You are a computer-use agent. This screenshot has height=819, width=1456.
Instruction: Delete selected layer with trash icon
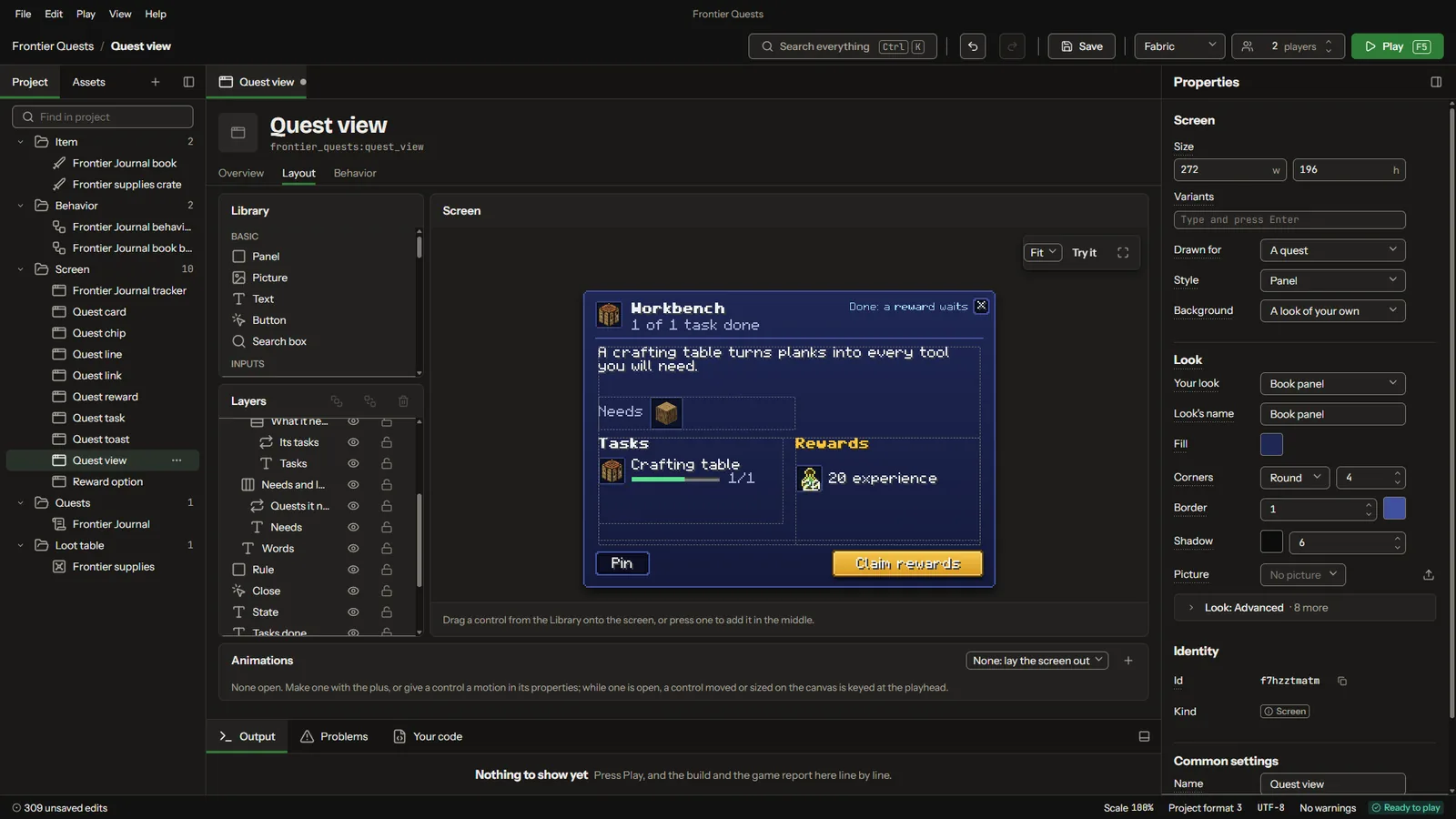click(x=403, y=401)
